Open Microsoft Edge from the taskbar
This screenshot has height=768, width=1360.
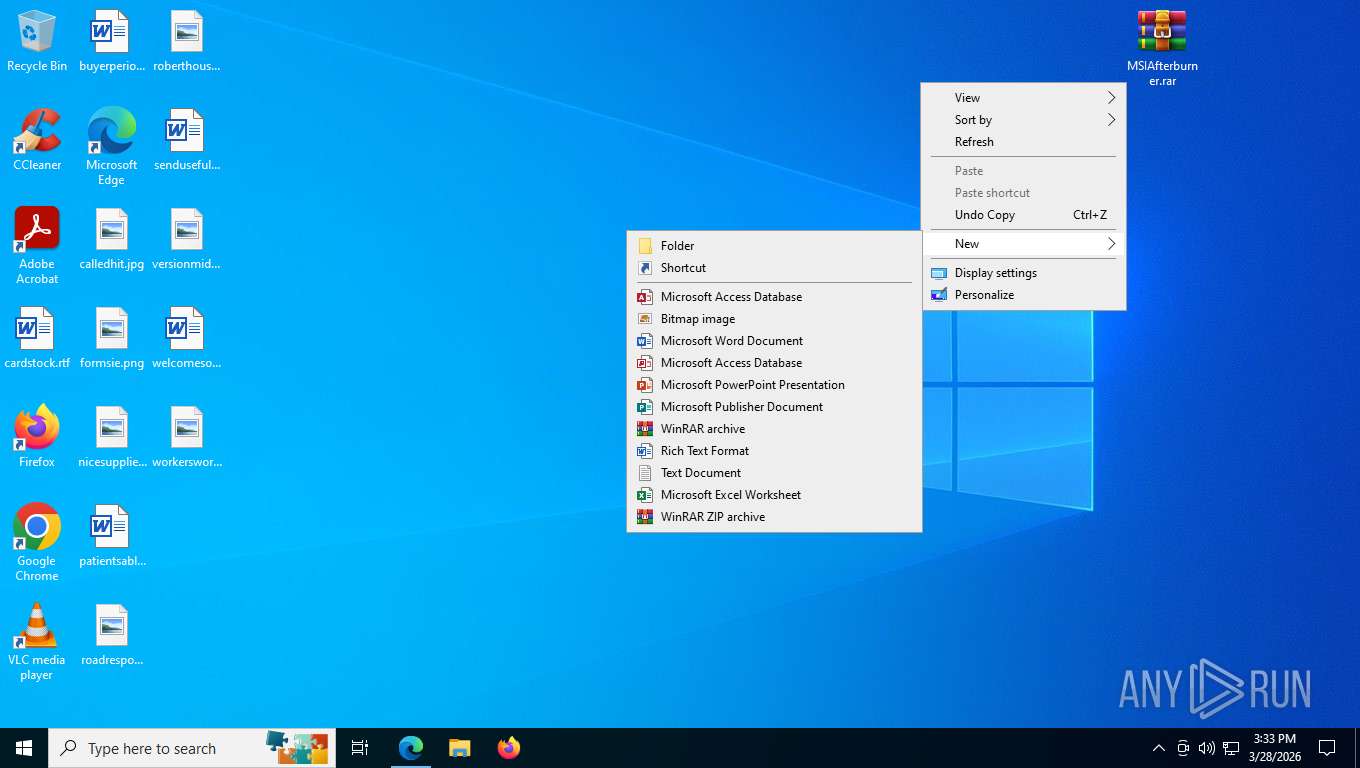[x=411, y=748]
